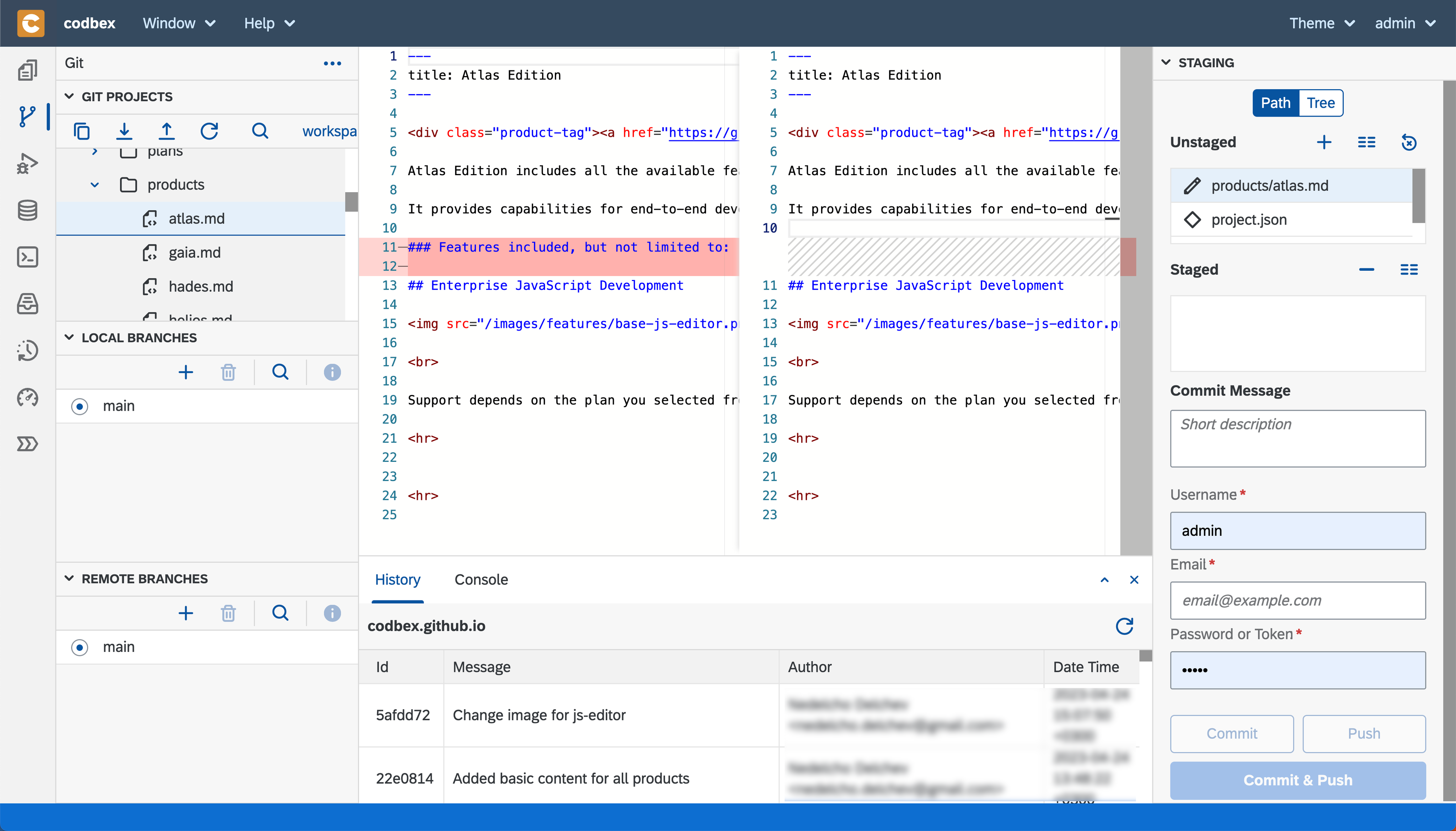Screen dimensions: 1456x831
Task: Select atlas.md in file tree
Action: tap(195, 218)
